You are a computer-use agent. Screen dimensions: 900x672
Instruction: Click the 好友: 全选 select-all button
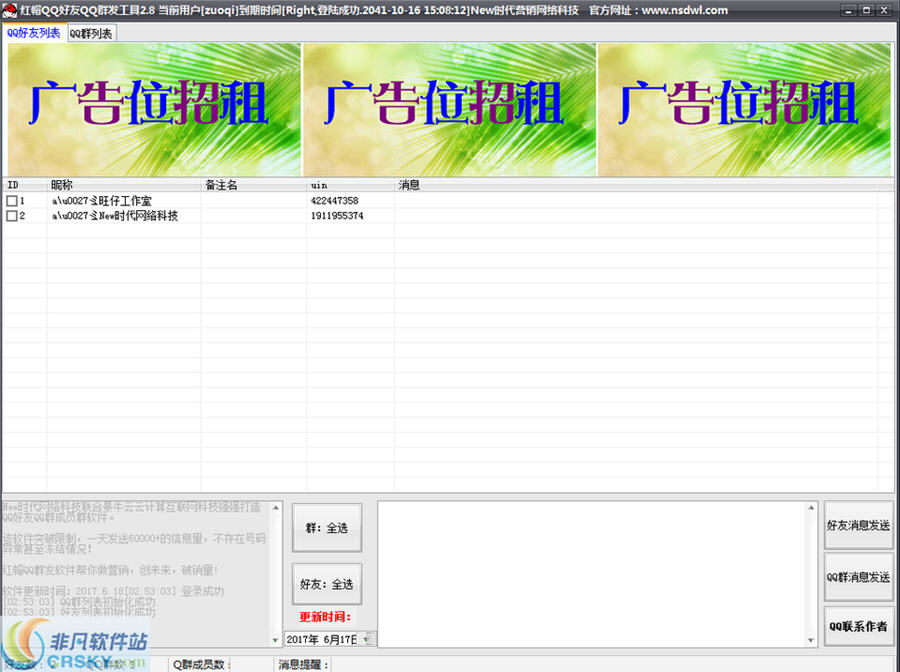pyautogui.click(x=327, y=583)
